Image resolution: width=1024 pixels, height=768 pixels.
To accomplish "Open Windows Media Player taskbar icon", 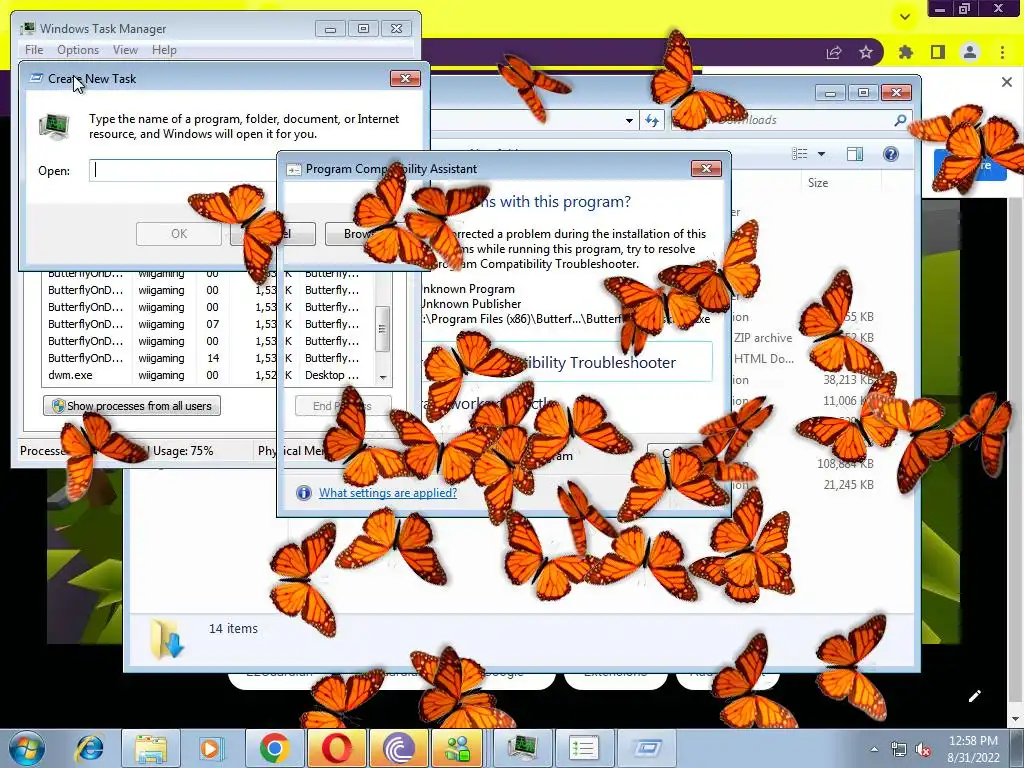I will tap(210, 748).
